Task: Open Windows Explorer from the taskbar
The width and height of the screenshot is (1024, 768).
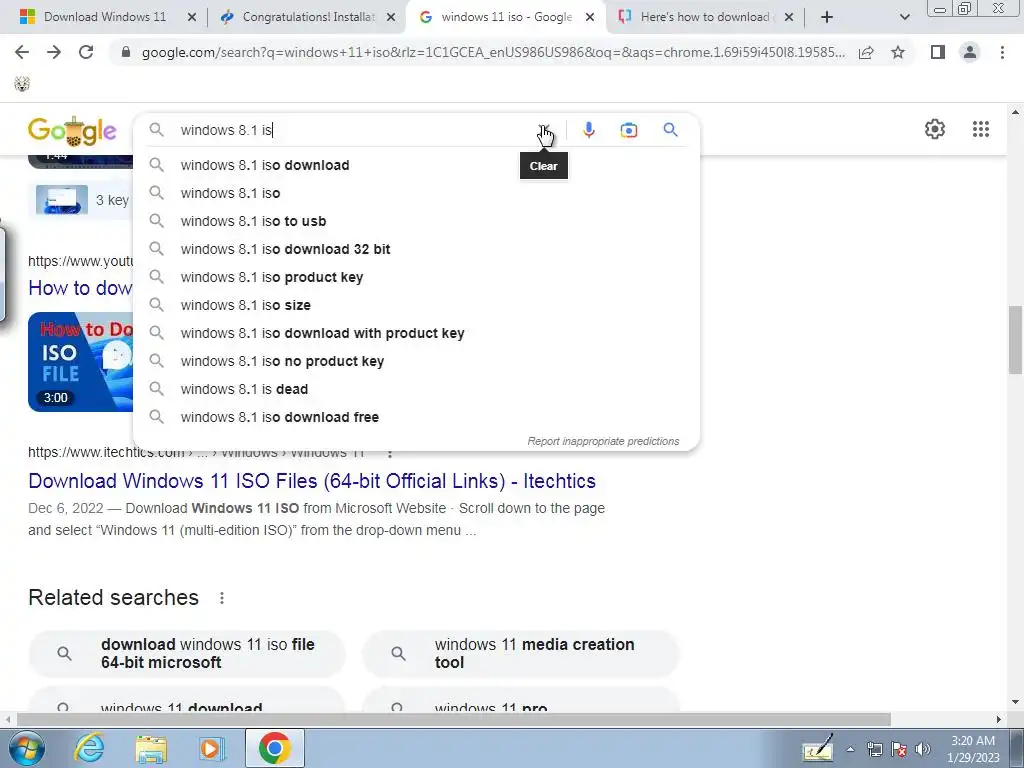Action: click(151, 748)
